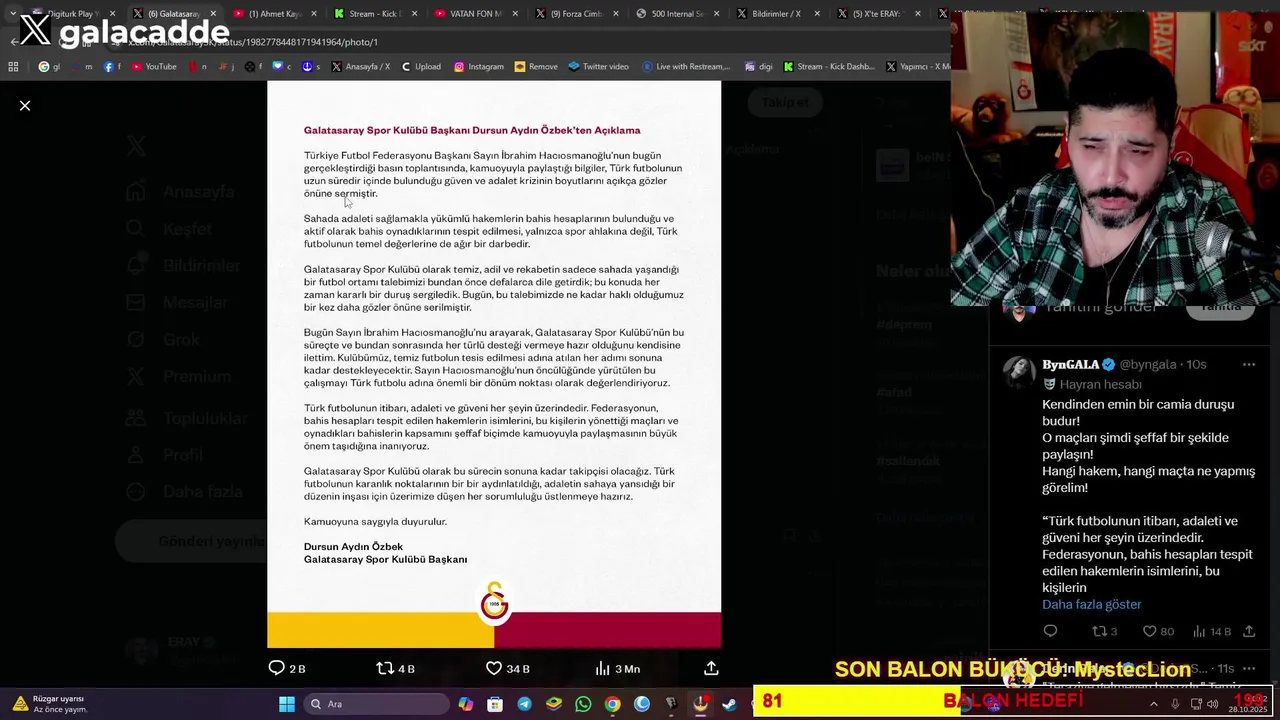Open the BynGALA profile name
This screenshot has width=1280, height=720.
pos(1070,364)
